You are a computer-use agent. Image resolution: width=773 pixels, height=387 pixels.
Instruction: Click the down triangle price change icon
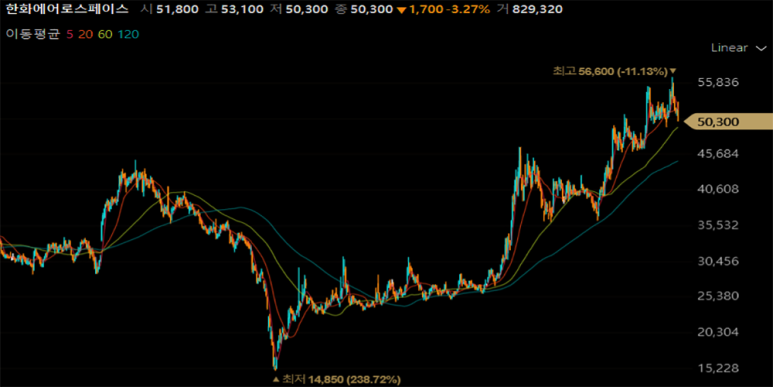402,10
